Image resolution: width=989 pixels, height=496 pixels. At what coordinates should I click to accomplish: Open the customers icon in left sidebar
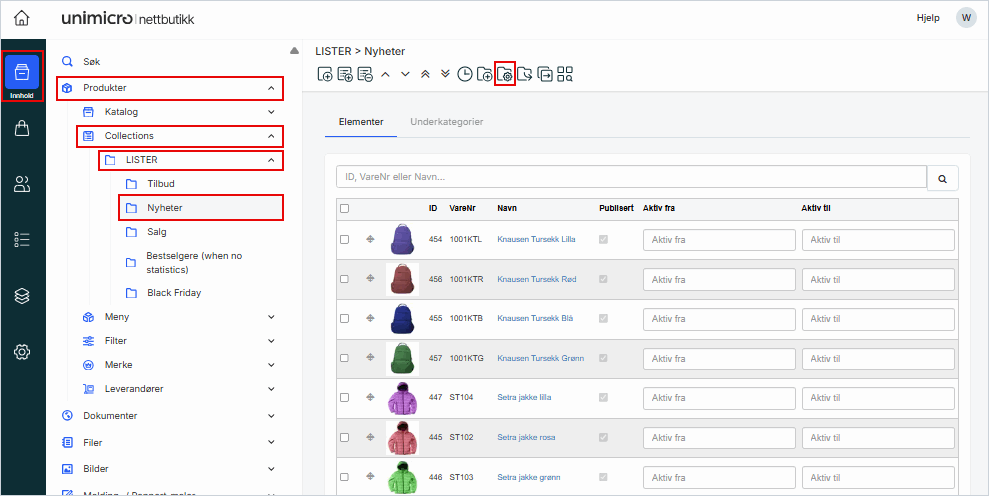point(22,183)
